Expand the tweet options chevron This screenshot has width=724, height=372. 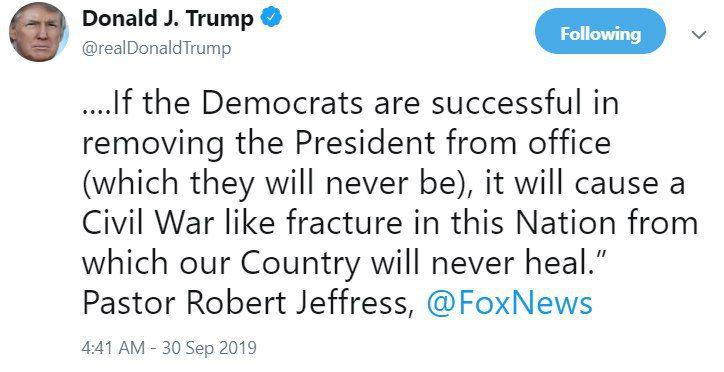pos(700,35)
